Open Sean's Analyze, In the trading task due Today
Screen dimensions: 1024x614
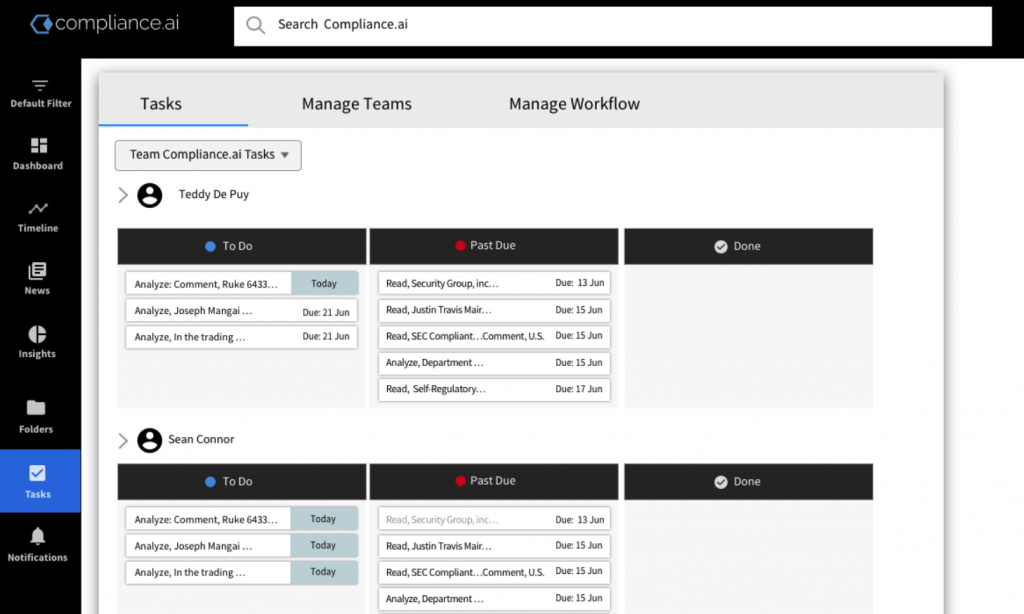click(x=242, y=572)
